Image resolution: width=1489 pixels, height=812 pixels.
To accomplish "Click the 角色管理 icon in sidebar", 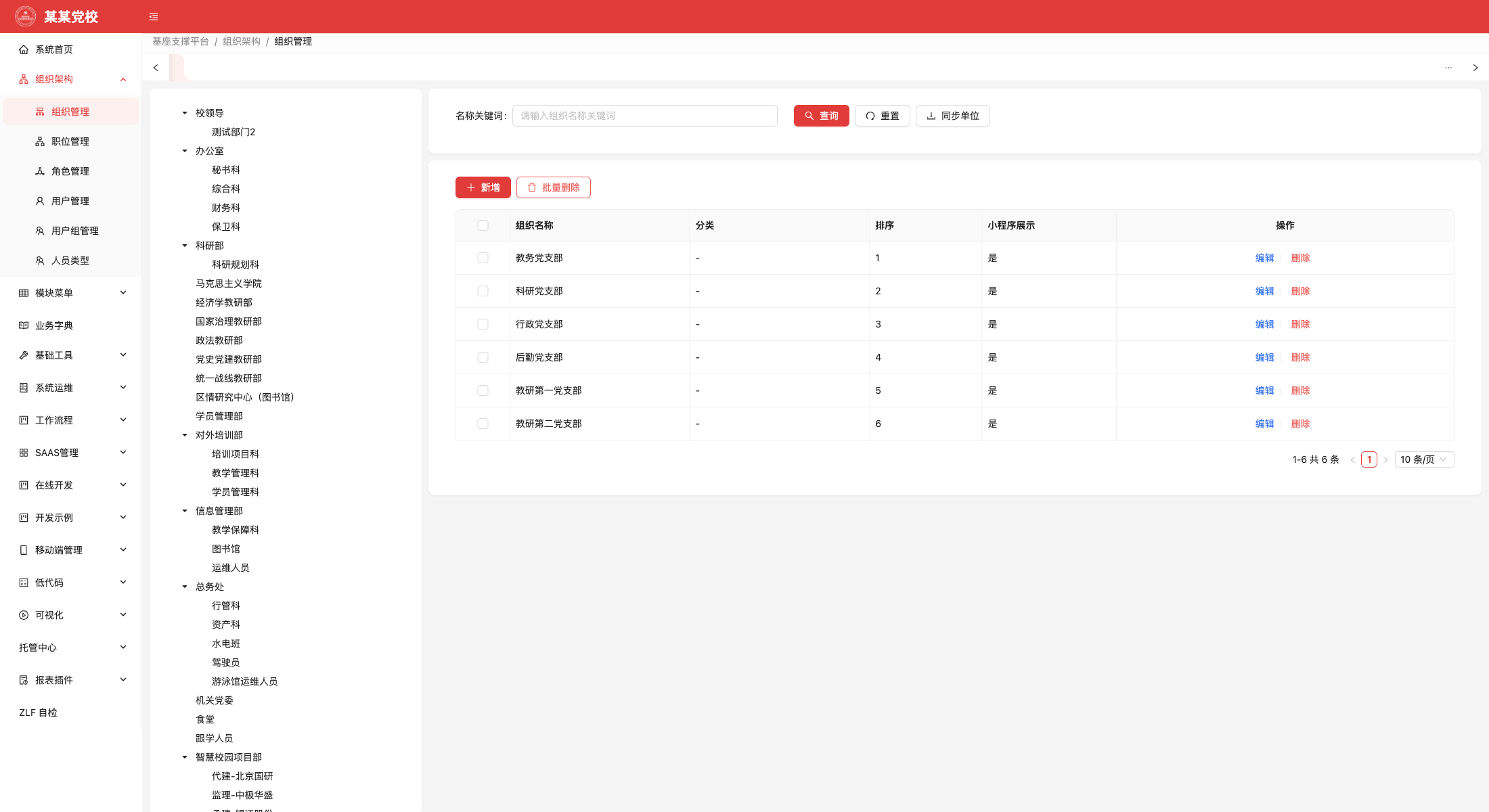I will pos(40,171).
